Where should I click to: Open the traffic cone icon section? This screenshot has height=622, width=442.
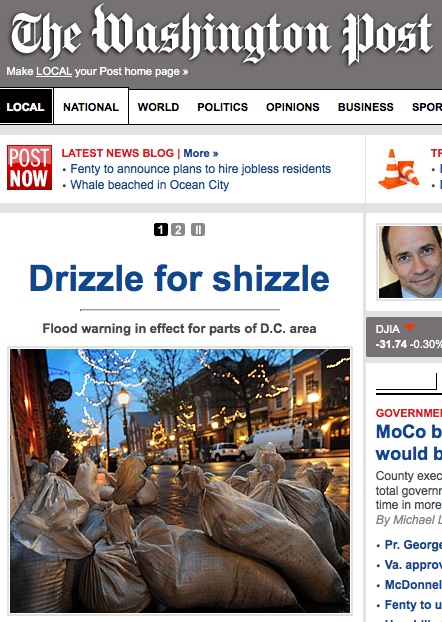point(398,169)
